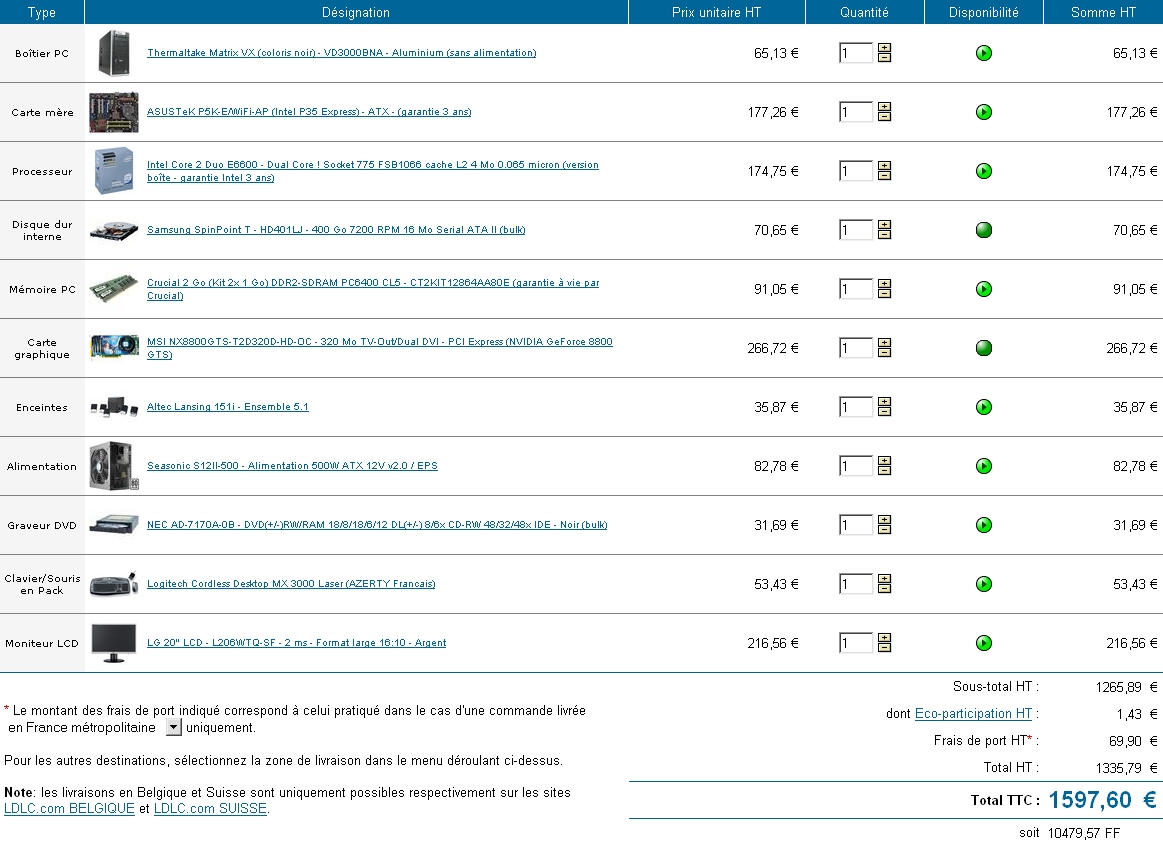Click the green availability icon for Thermaltake case
This screenshot has width=1163, height=844.
pos(983,53)
